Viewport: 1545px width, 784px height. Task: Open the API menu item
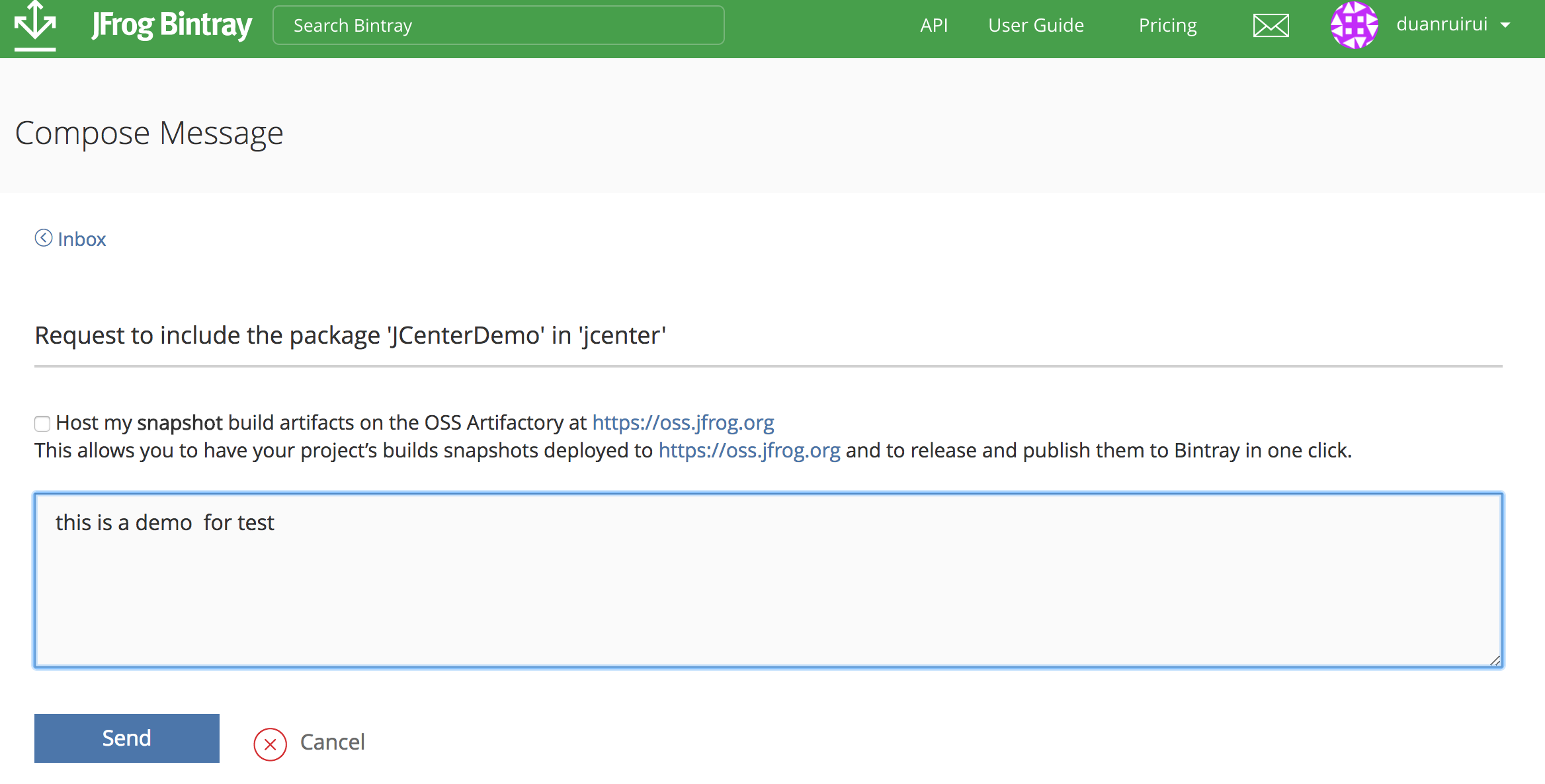(933, 25)
